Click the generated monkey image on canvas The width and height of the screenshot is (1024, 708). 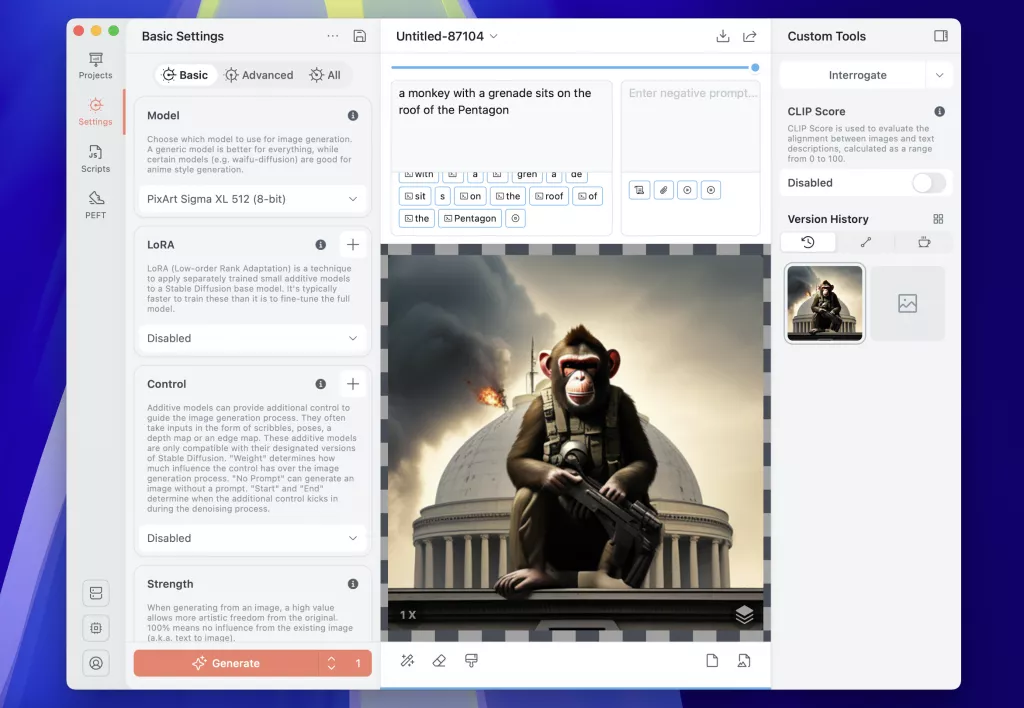pyautogui.click(x=575, y=442)
